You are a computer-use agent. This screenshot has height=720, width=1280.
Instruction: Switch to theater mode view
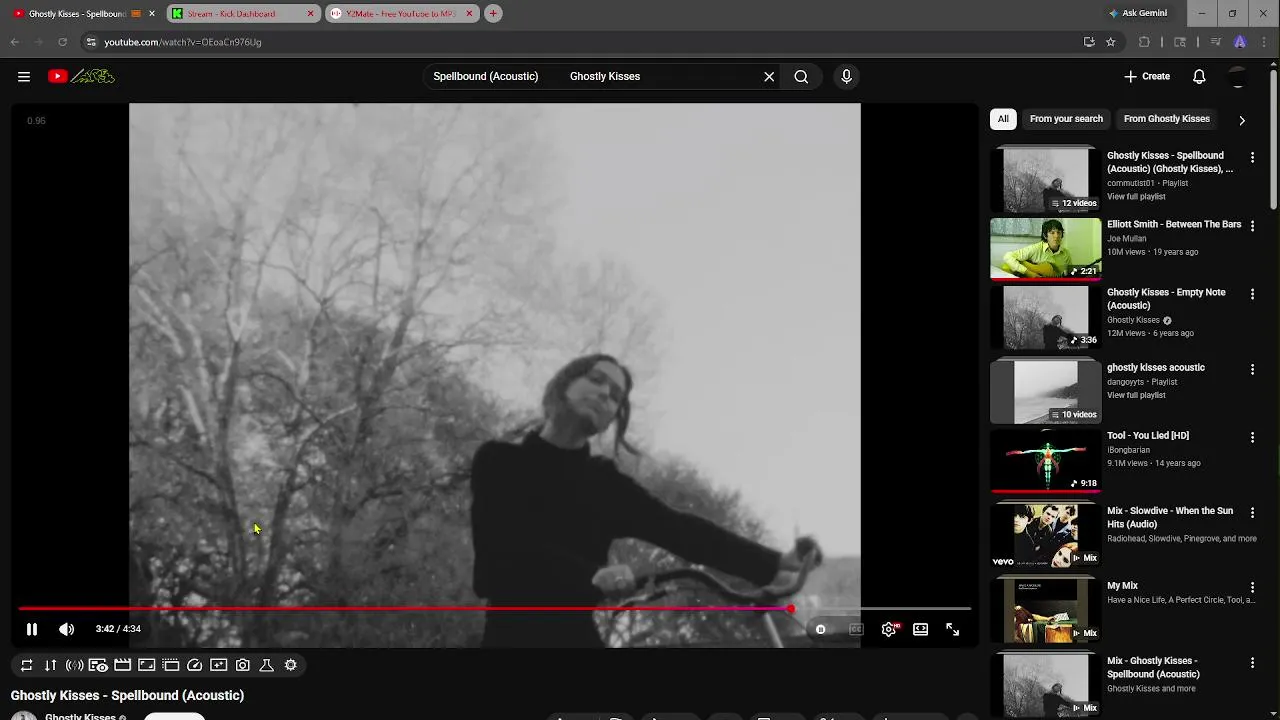point(920,629)
